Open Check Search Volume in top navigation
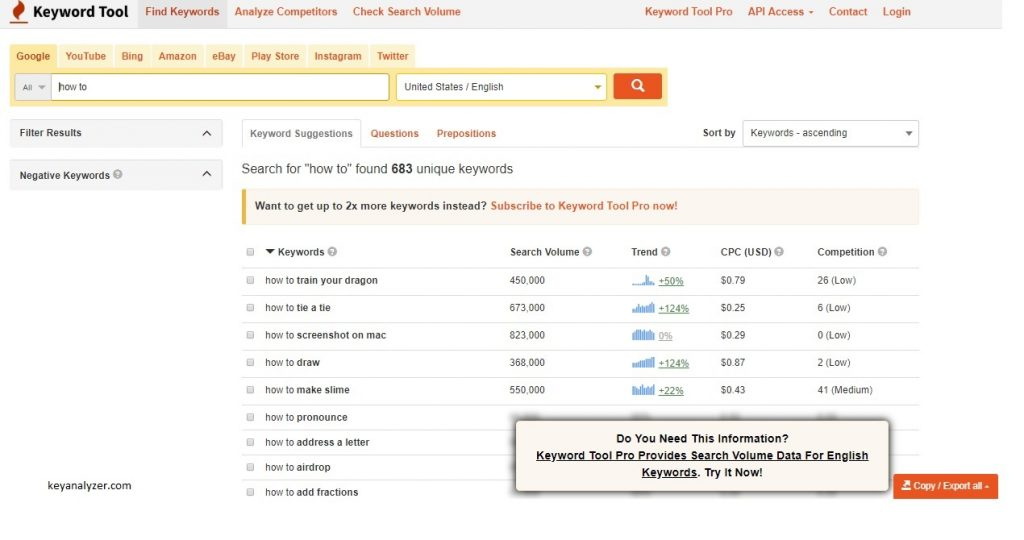 [x=406, y=12]
